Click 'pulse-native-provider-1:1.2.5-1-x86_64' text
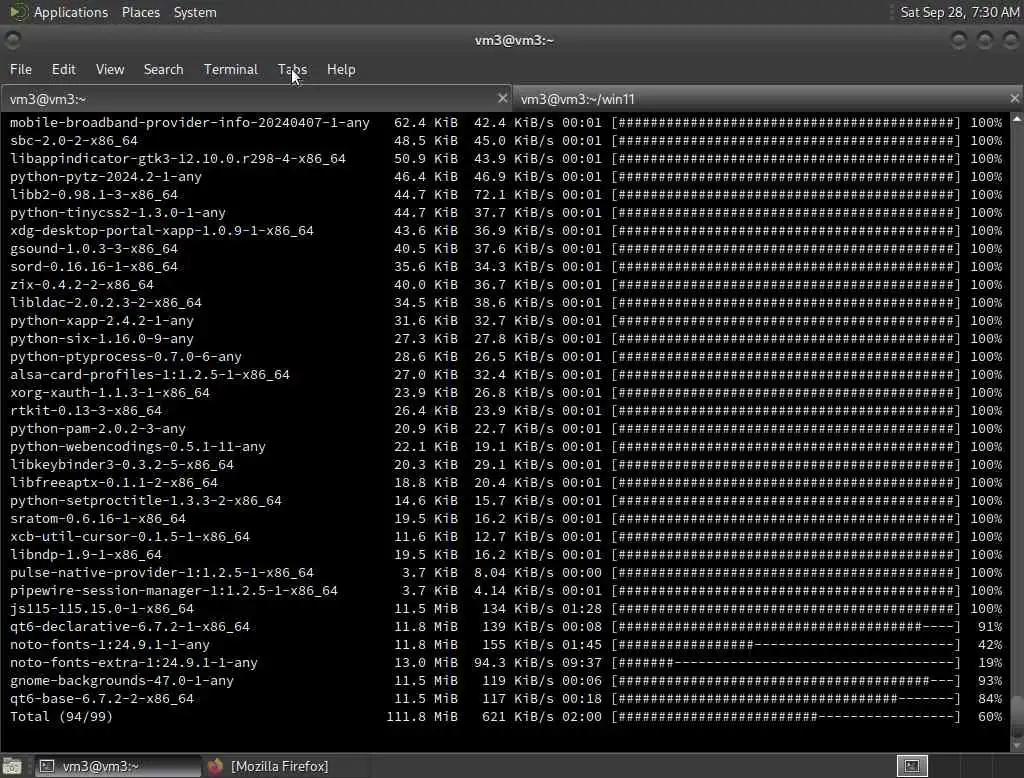 click(x=161, y=573)
